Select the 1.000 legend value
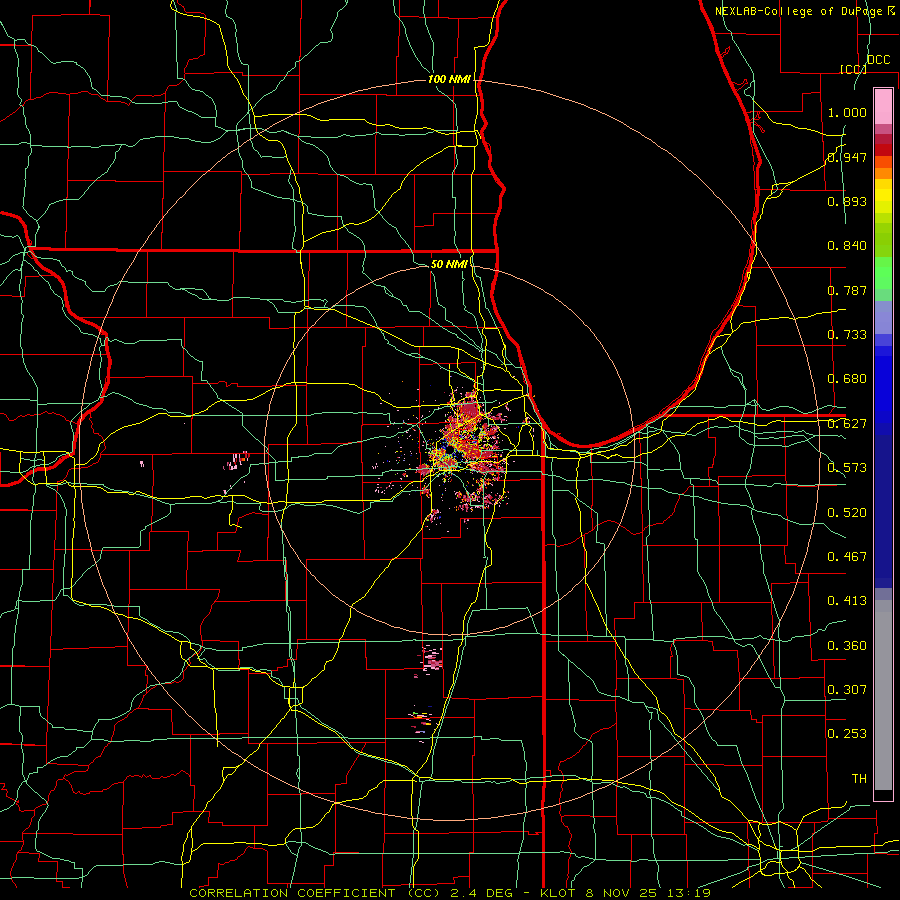Viewport: 900px width, 900px height. [847, 112]
